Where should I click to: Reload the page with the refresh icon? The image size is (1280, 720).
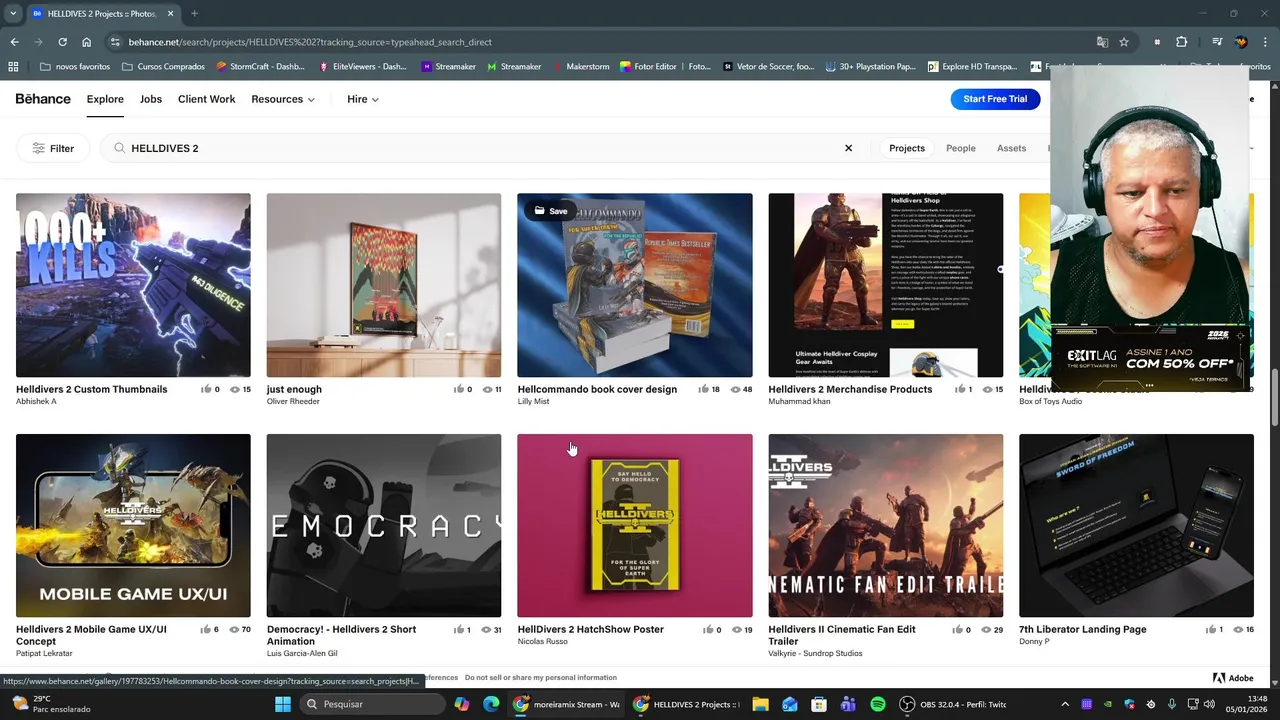click(62, 42)
